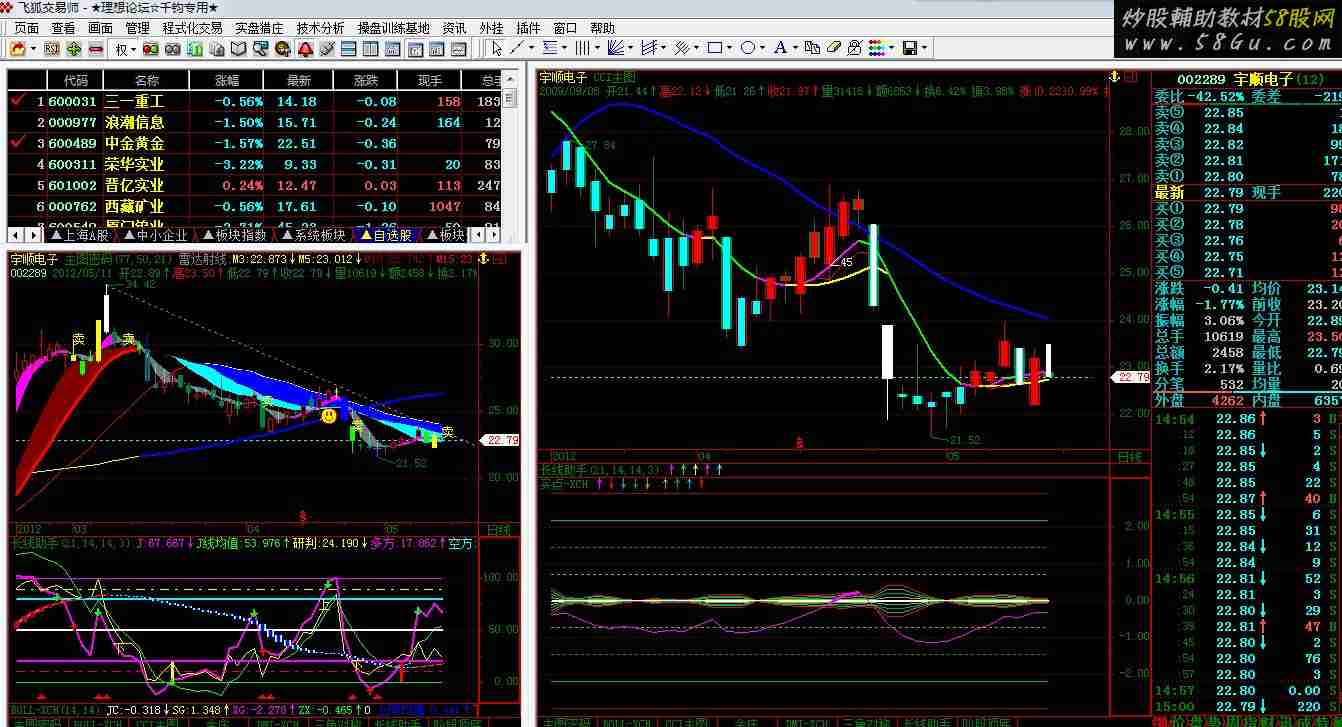Sort by the 名称 column header
Image resolution: width=1342 pixels, height=727 pixels.
(x=147, y=80)
